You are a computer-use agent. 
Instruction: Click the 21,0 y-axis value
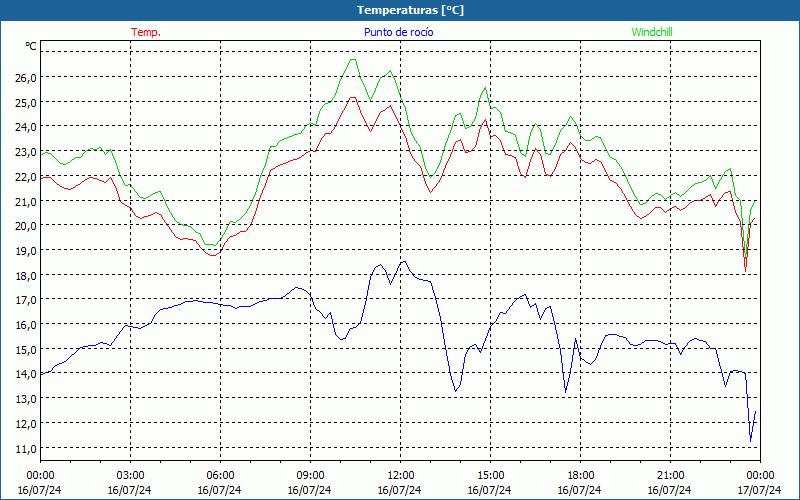pyautogui.click(x=26, y=202)
